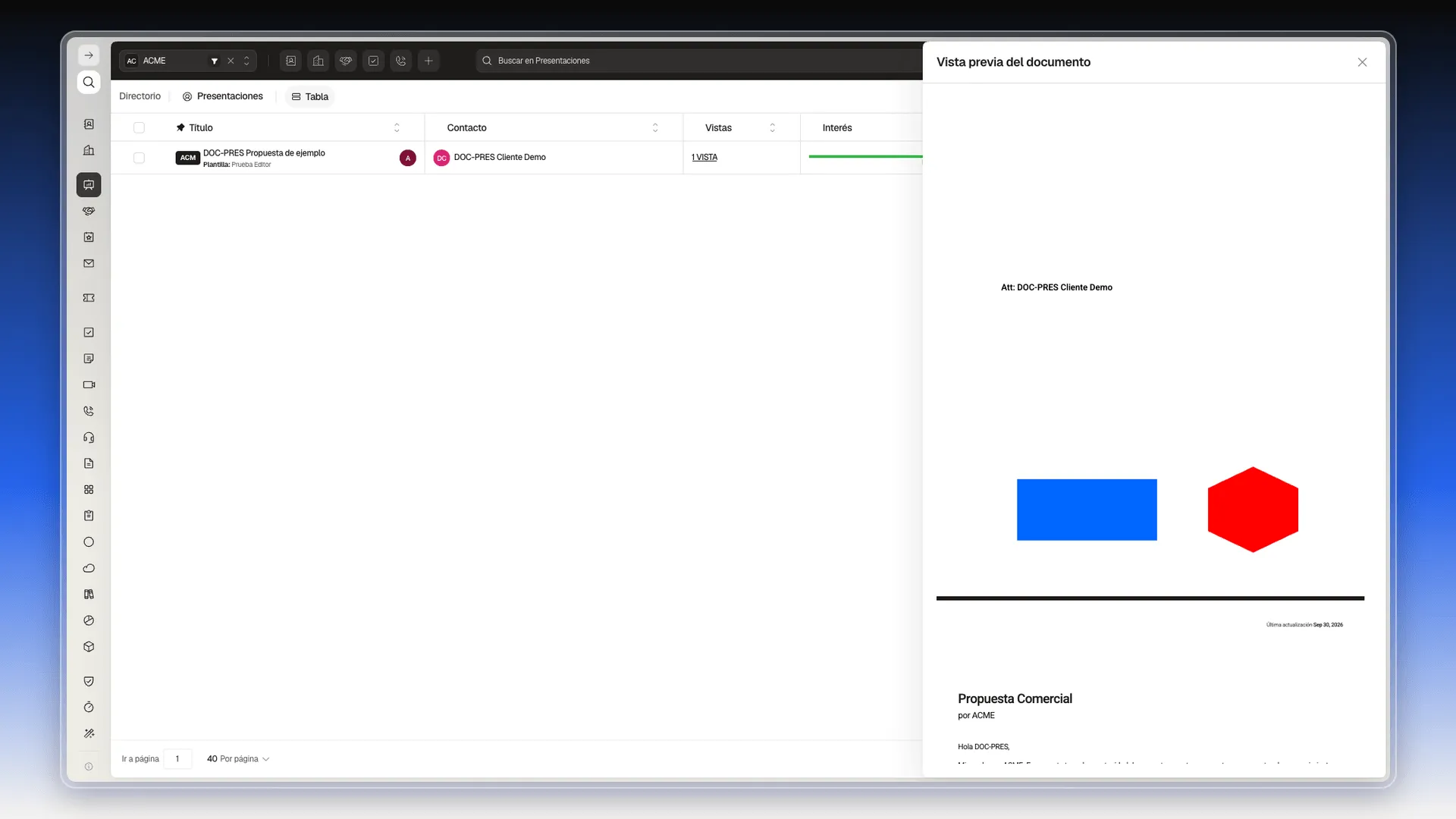Close the Vista previa del documento panel
Image resolution: width=1456 pixels, height=819 pixels.
pyautogui.click(x=1362, y=62)
